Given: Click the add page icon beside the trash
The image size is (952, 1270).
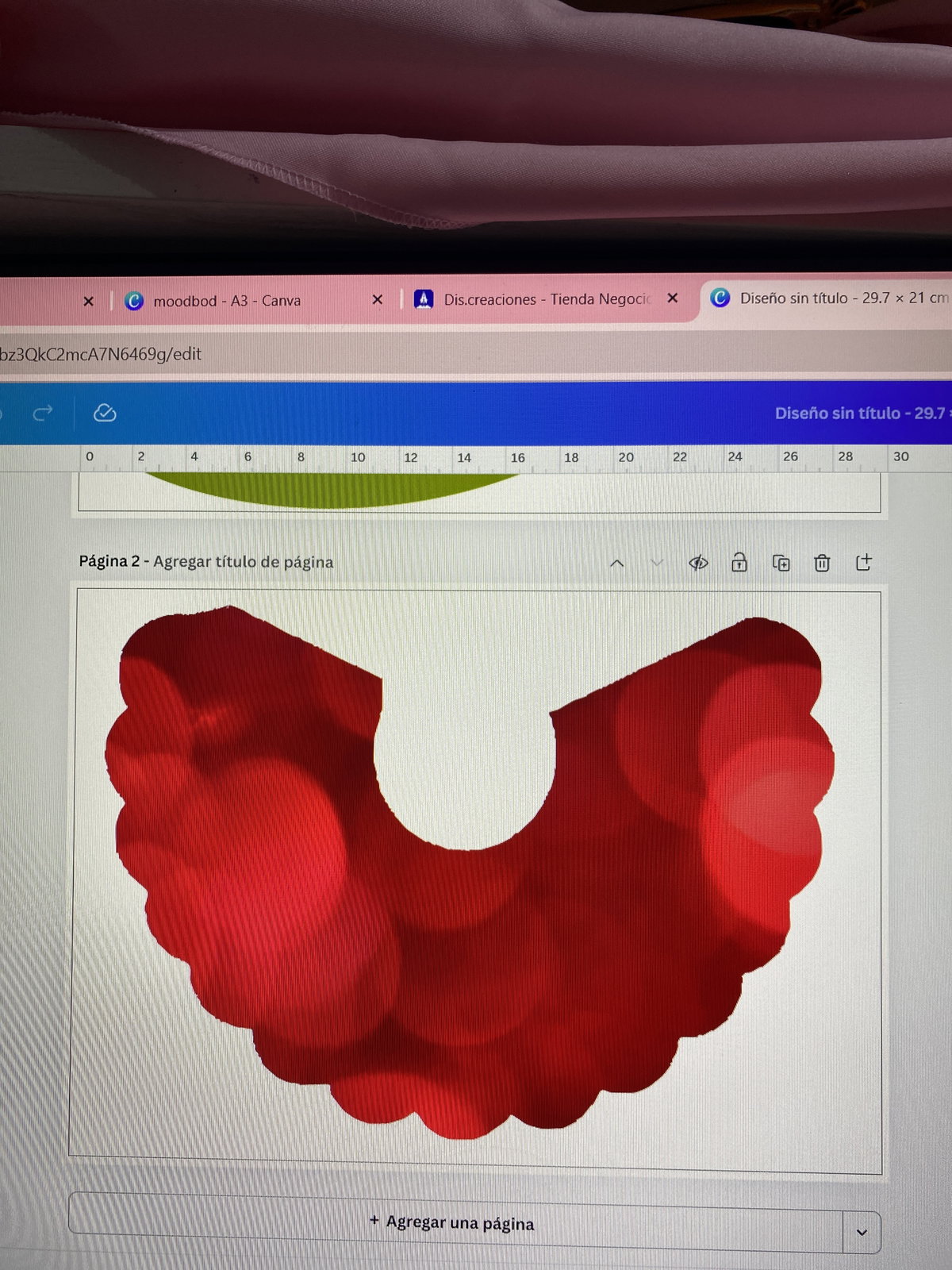Looking at the screenshot, I should click(x=864, y=563).
